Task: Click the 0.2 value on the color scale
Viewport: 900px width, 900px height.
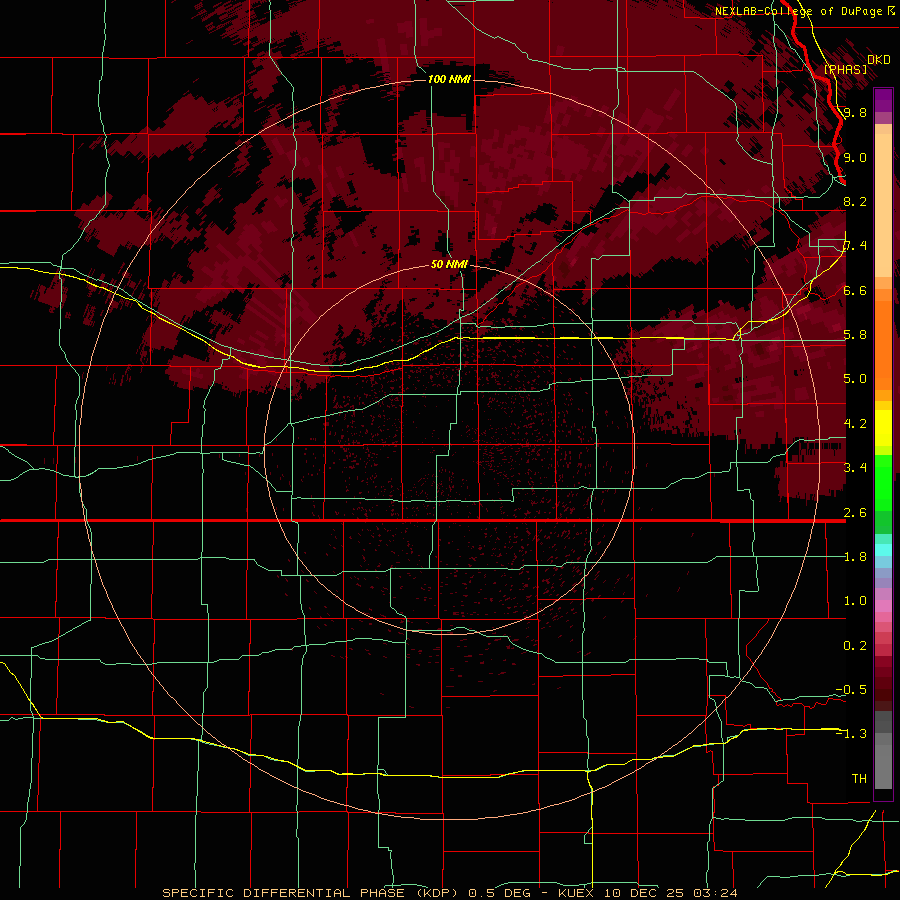Action: point(855,645)
